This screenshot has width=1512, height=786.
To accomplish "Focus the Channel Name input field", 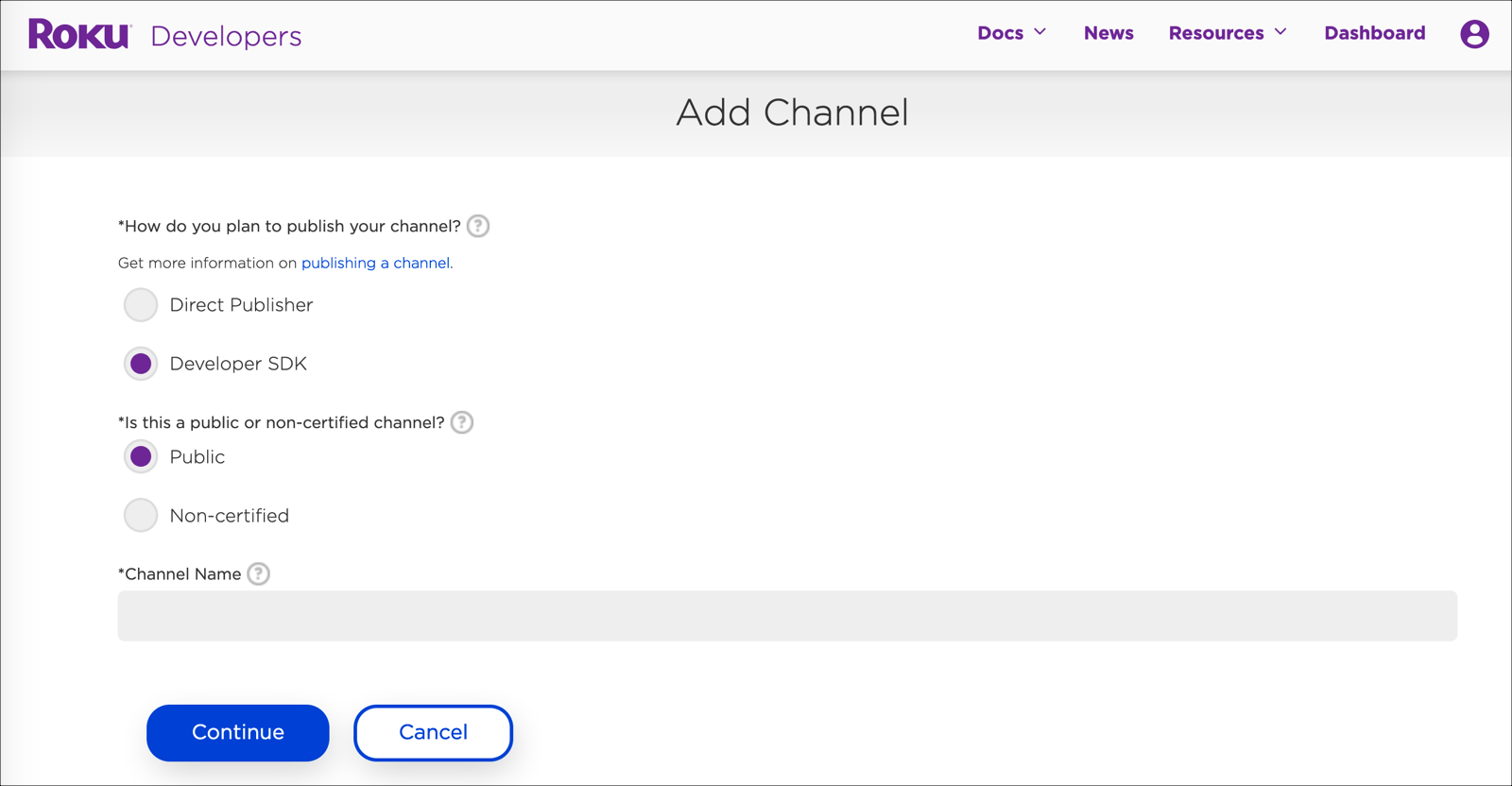I will pyautogui.click(x=787, y=616).
